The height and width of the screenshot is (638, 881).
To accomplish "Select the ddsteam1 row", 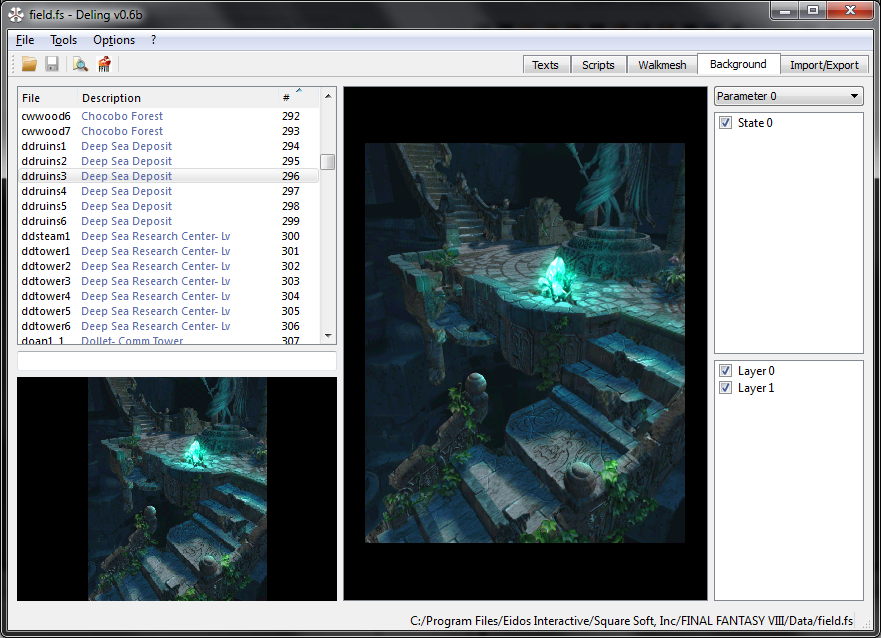I will tap(169, 236).
